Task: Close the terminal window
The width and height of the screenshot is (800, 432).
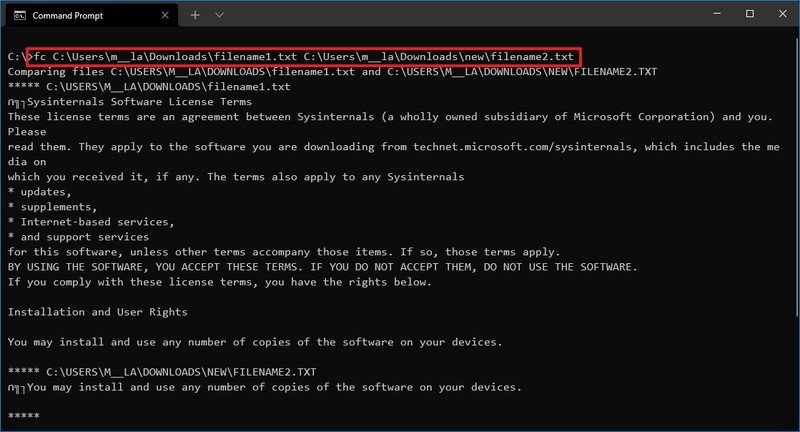Action: pyautogui.click(x=782, y=14)
